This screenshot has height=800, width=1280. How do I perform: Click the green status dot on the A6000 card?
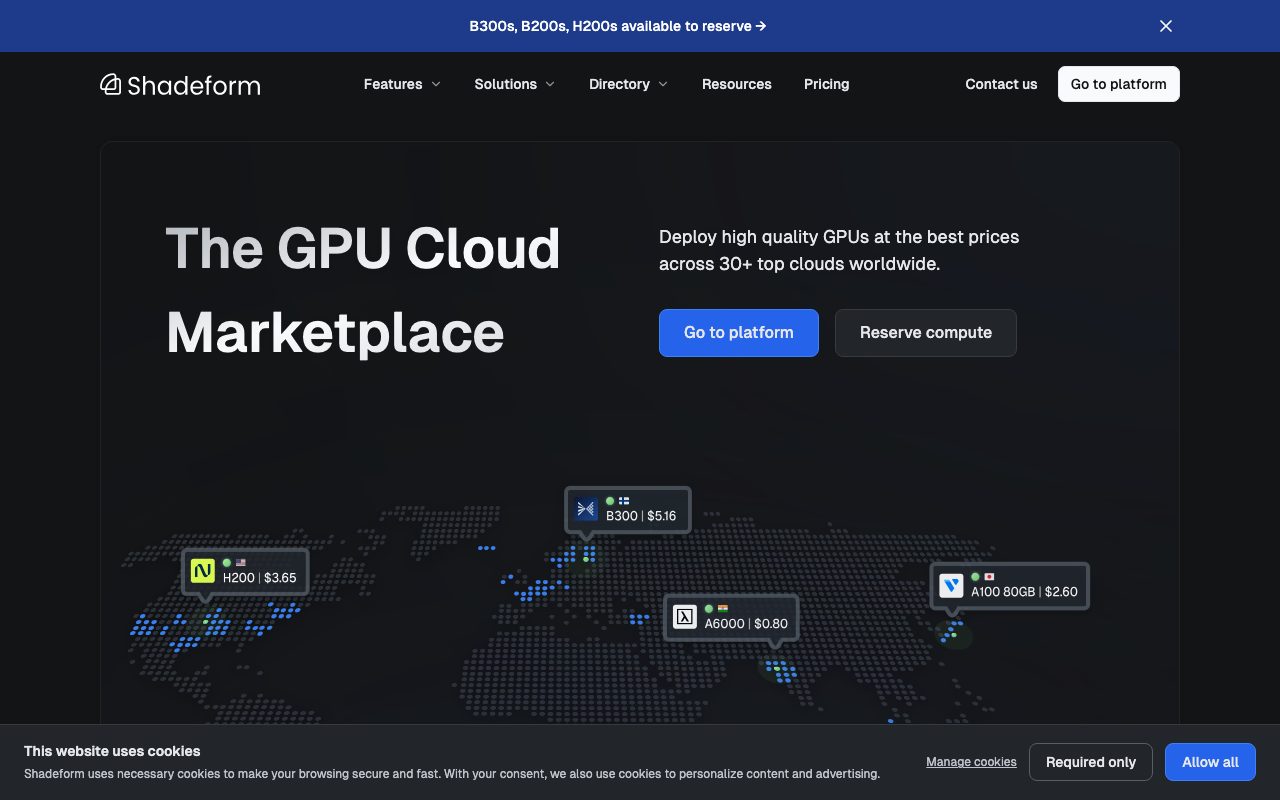pos(709,608)
